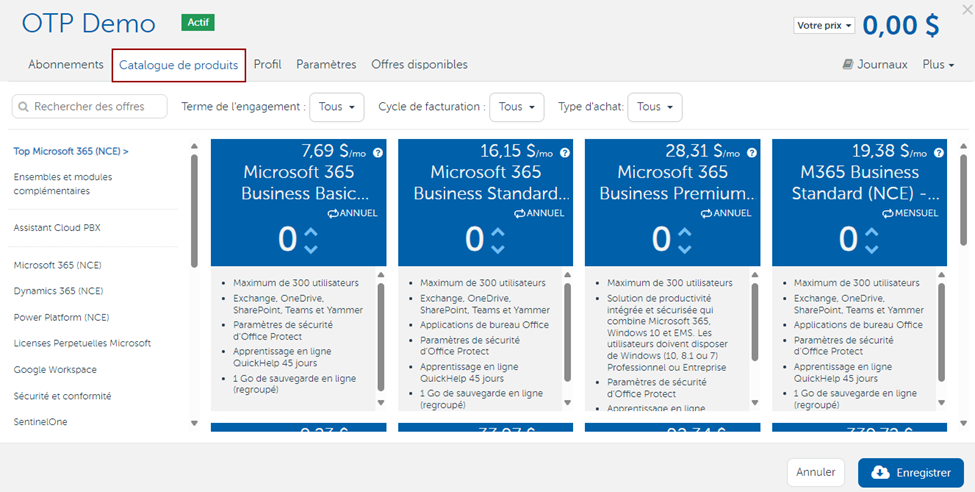Viewport: 975px width, 492px height.
Task: Select Google Workspace category
Action: 55,369
